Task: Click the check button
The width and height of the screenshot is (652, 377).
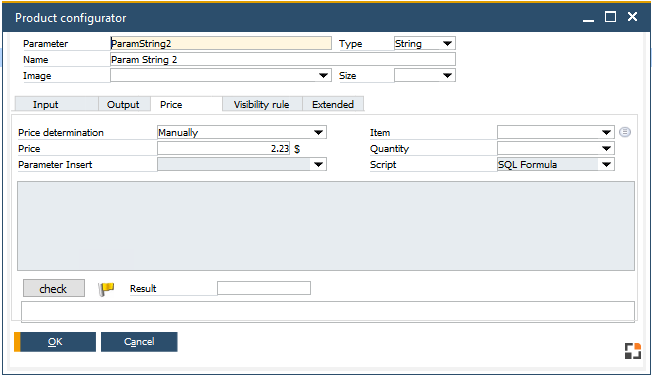Action: [54, 288]
